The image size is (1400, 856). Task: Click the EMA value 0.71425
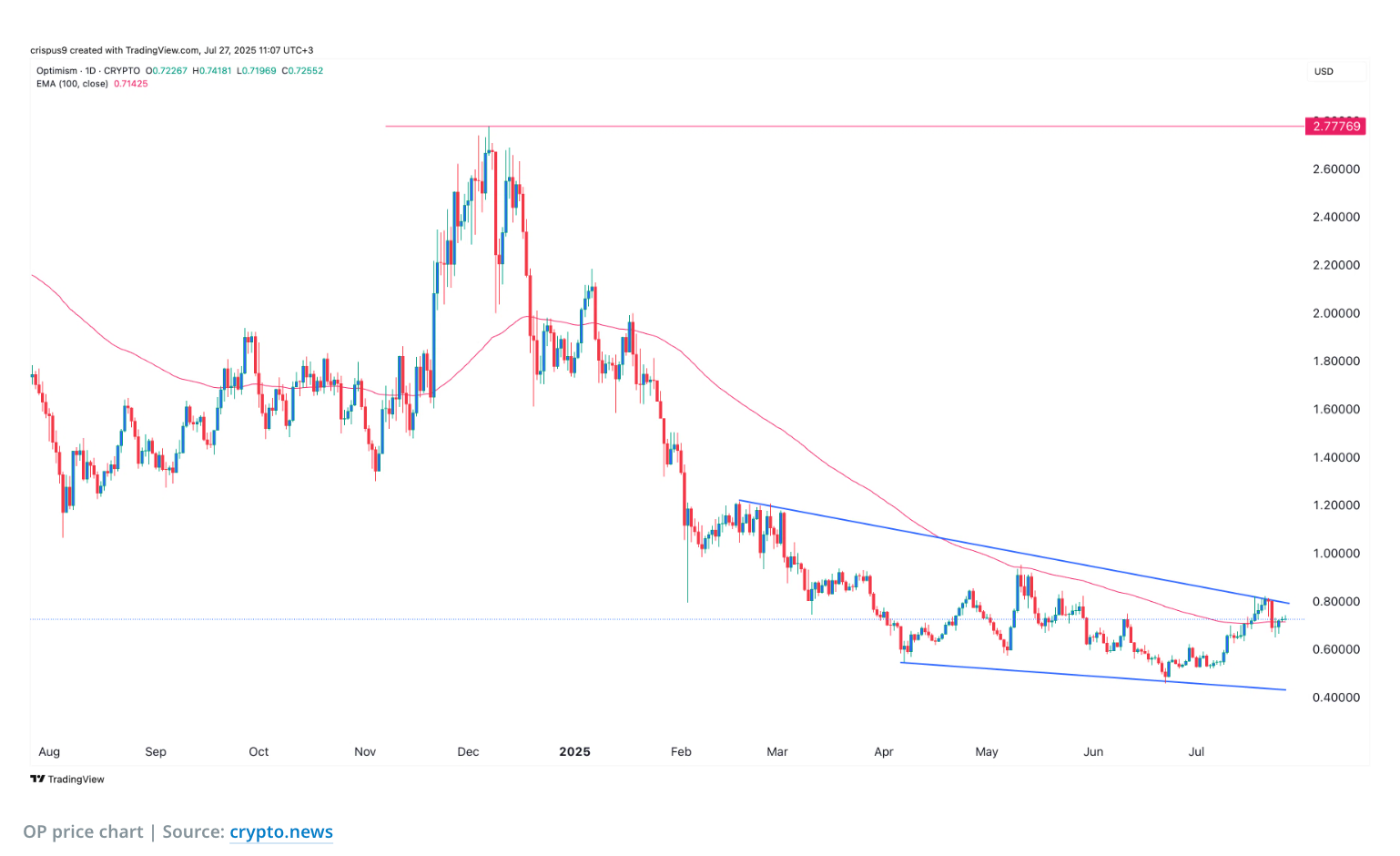131,84
